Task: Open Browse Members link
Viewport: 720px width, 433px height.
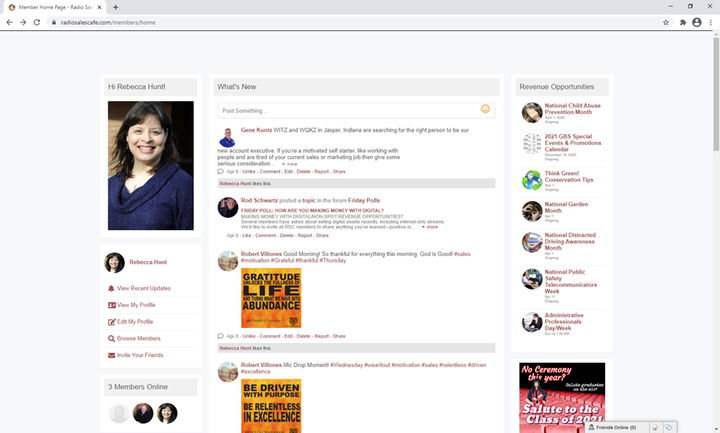Action: click(x=139, y=338)
